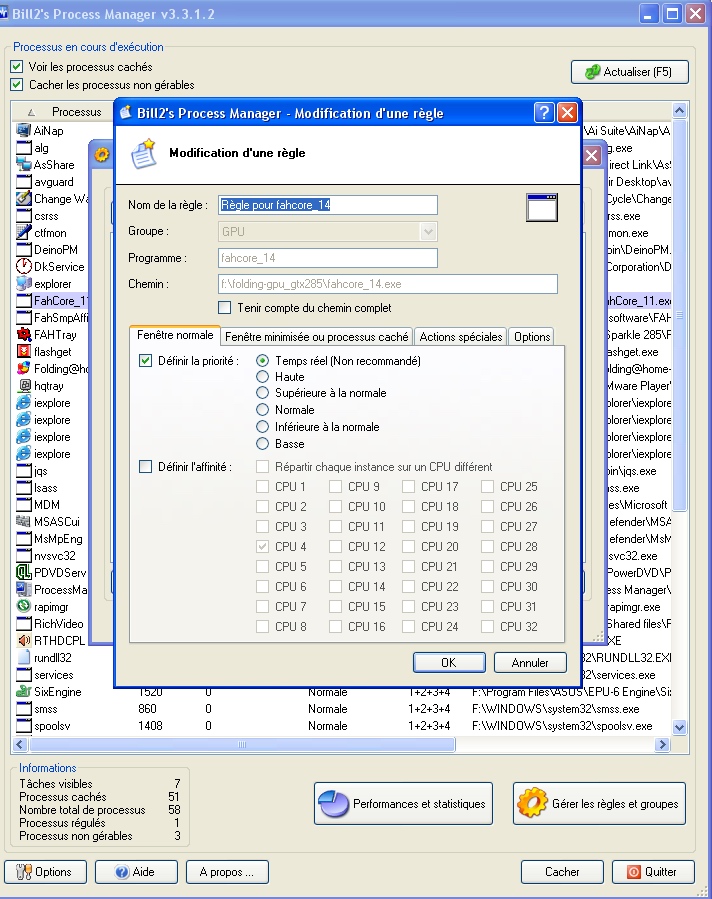Click the Processus column header sort arrow

click(31, 112)
